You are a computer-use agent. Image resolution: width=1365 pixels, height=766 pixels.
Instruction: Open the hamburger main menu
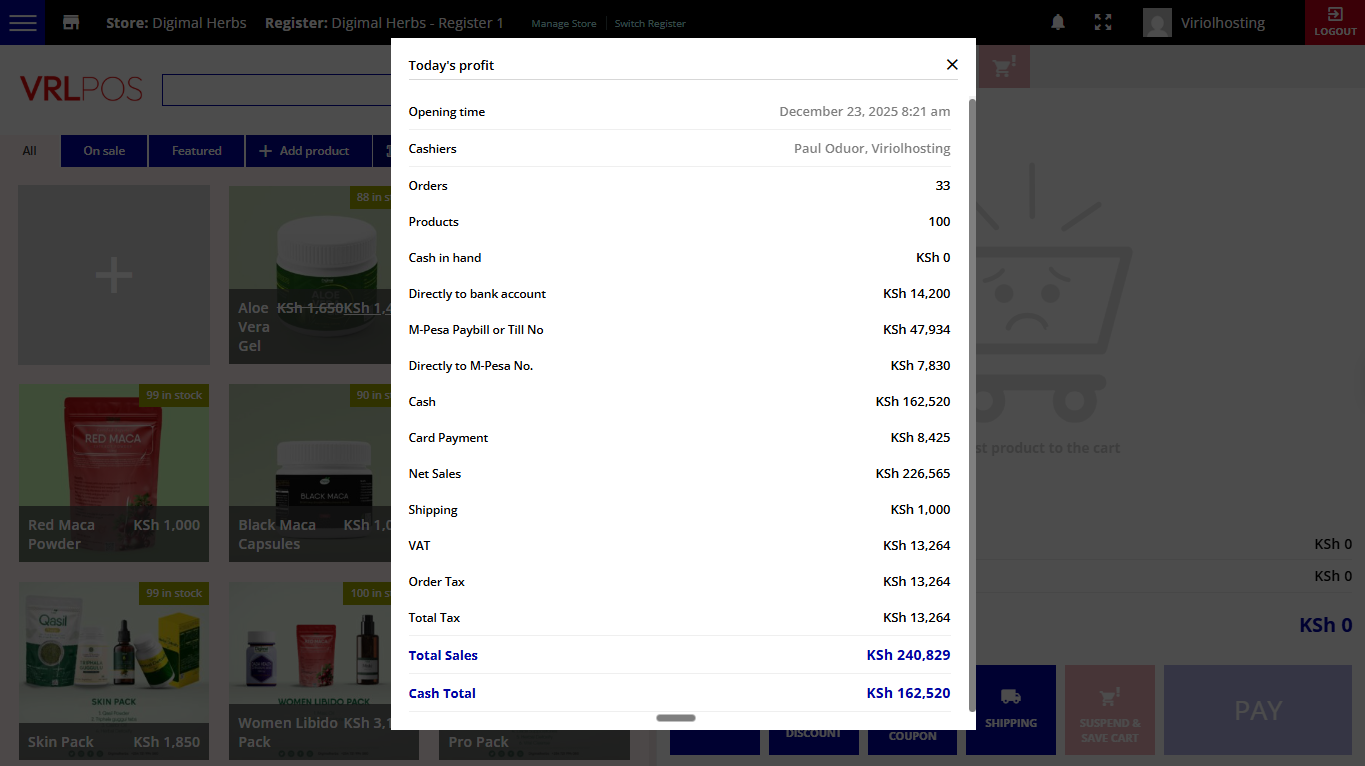(x=22, y=22)
